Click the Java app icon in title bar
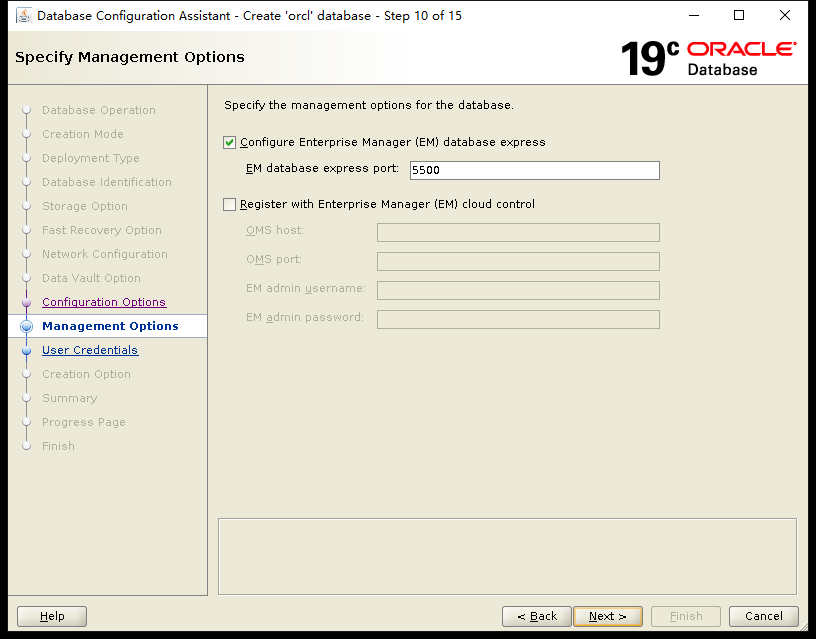This screenshot has height=639, width=816. [x=23, y=16]
